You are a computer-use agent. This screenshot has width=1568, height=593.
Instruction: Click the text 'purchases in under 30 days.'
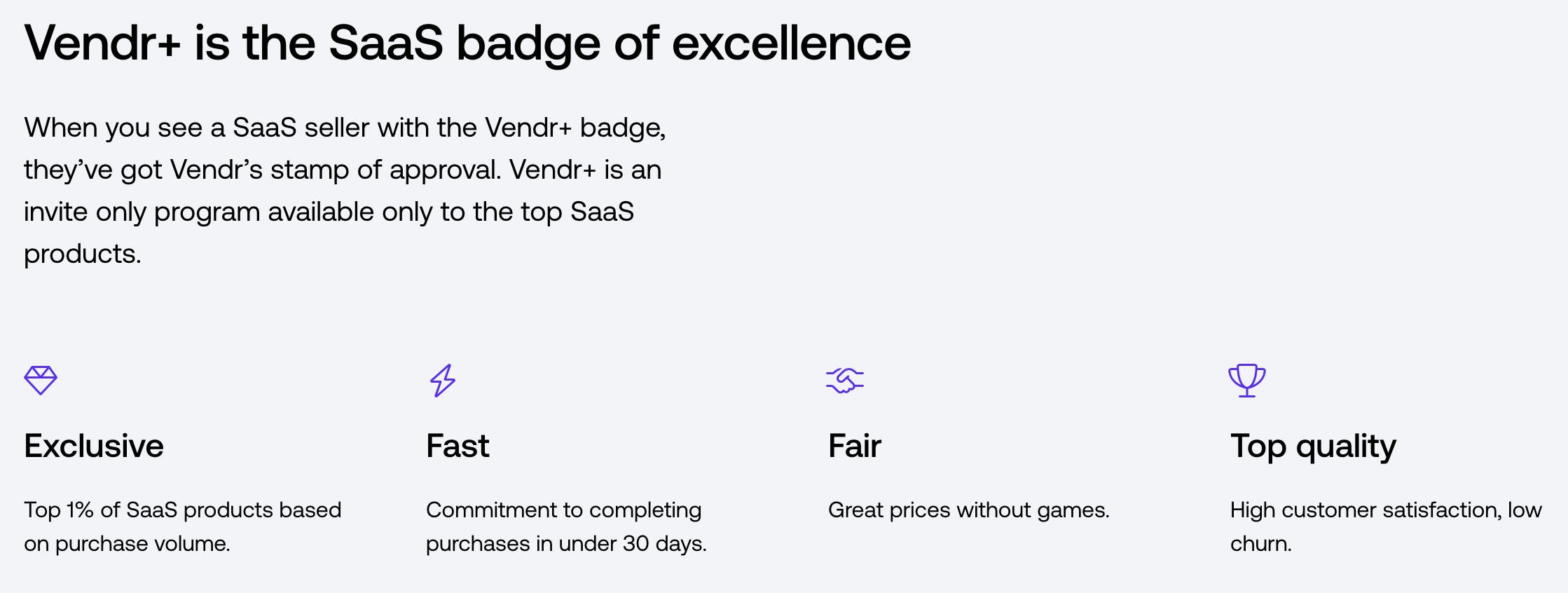pyautogui.click(x=566, y=543)
